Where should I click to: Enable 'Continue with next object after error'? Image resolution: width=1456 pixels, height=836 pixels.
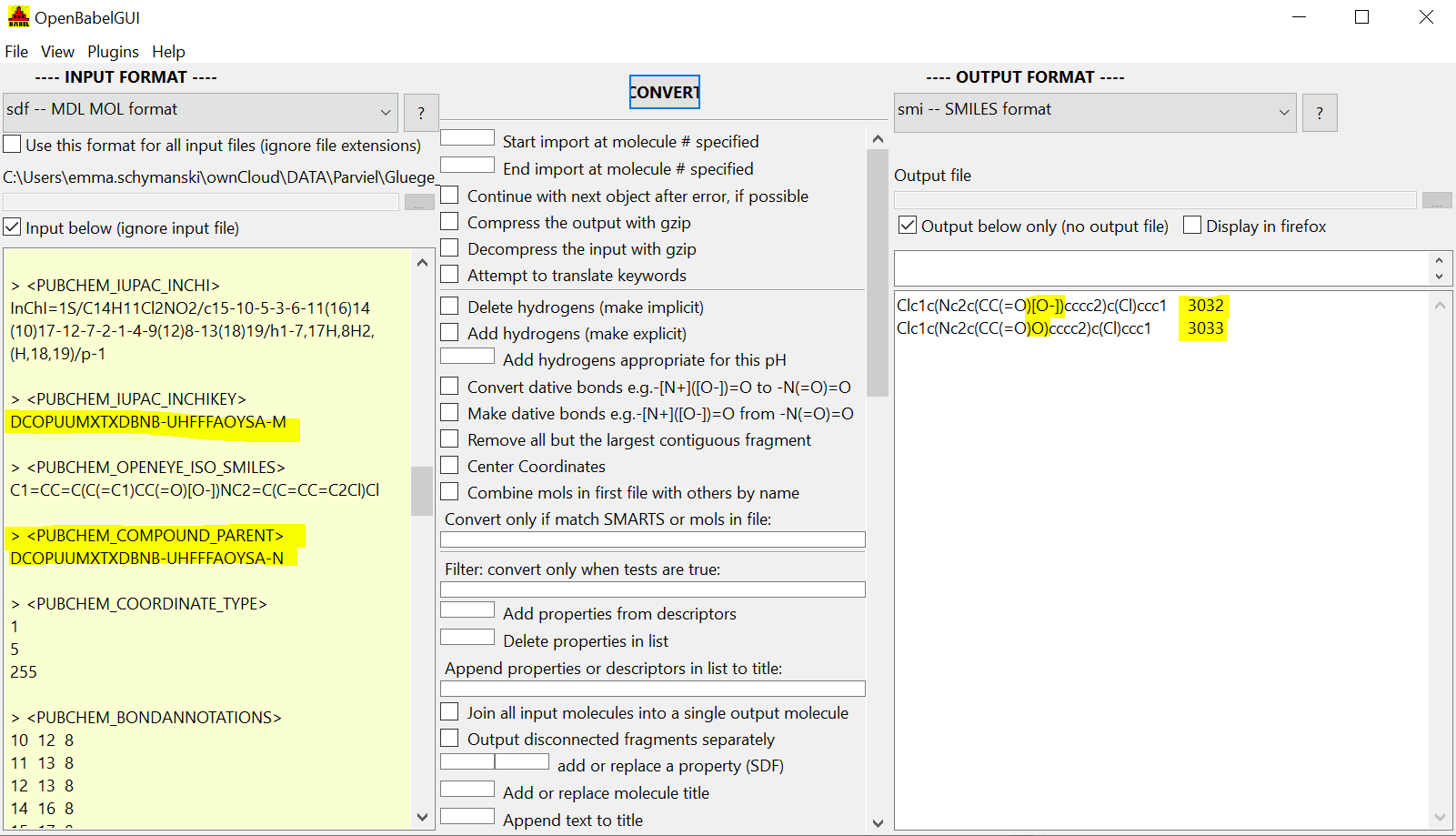pos(449,196)
